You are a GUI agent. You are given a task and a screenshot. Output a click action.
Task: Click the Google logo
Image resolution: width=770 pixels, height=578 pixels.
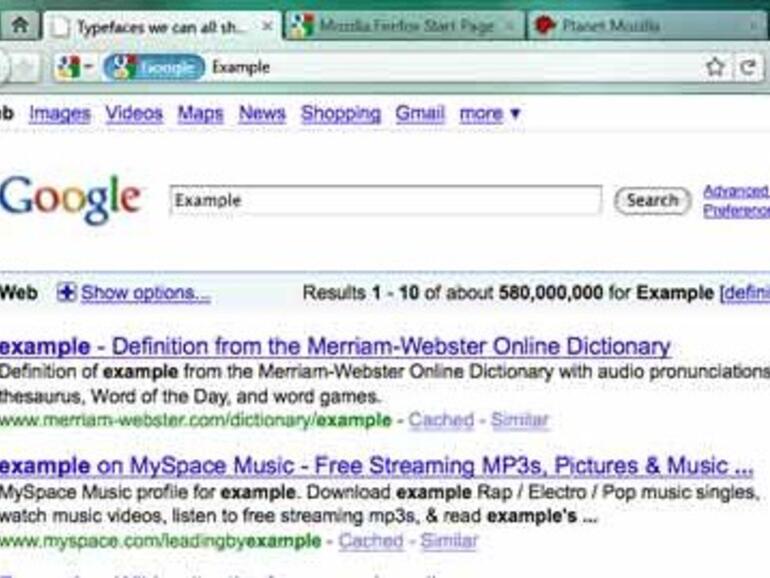click(70, 199)
